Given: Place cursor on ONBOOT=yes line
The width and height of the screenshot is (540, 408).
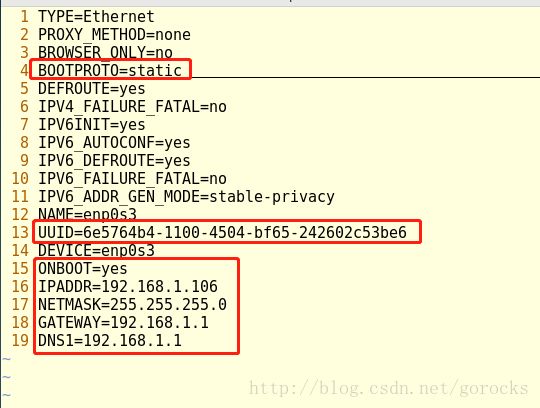Looking at the screenshot, I should (x=83, y=269).
